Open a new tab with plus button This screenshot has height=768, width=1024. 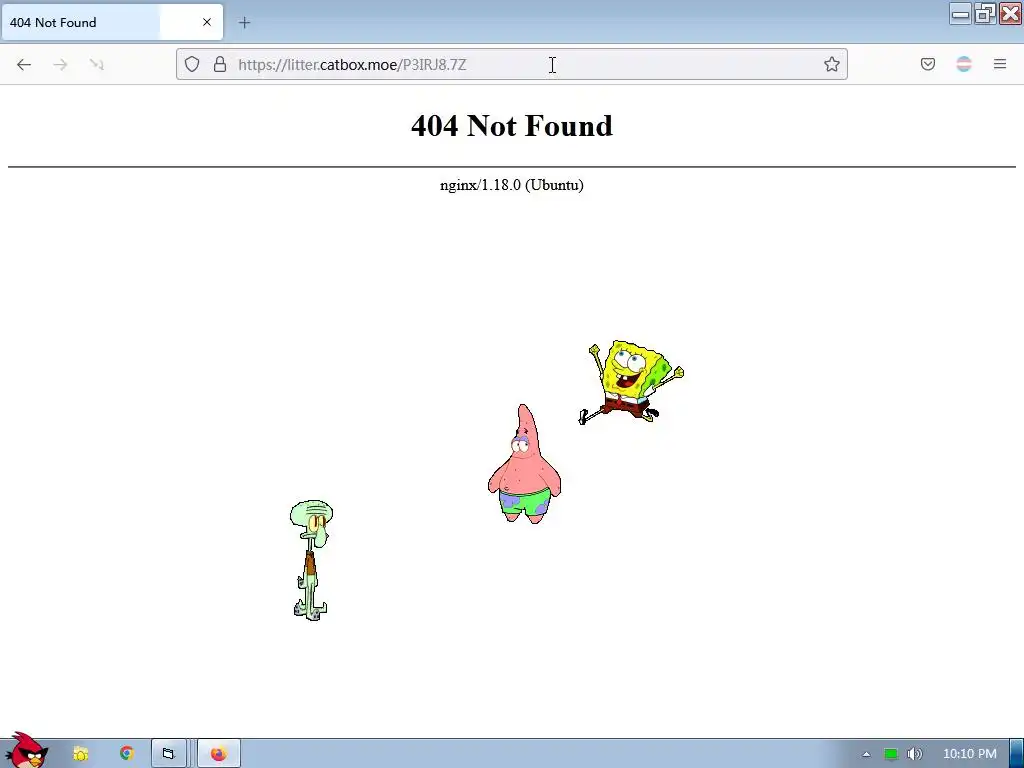244,23
